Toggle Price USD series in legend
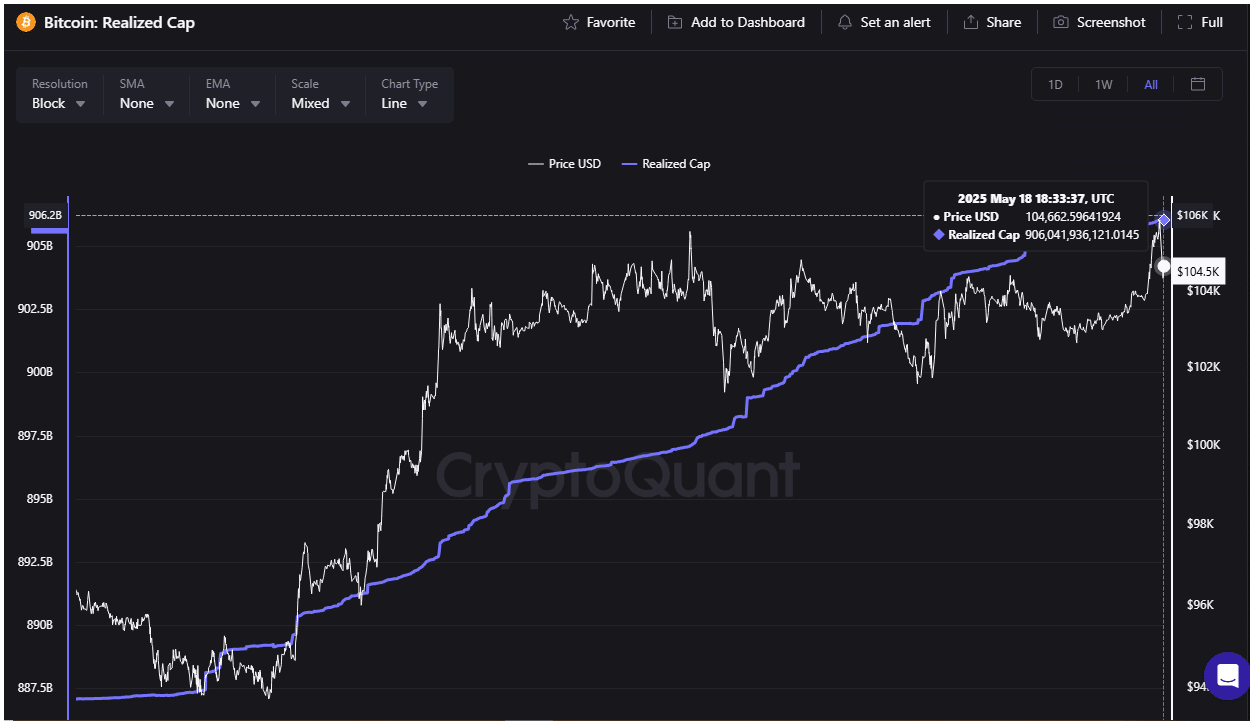This screenshot has width=1254, height=725. pyautogui.click(x=565, y=164)
